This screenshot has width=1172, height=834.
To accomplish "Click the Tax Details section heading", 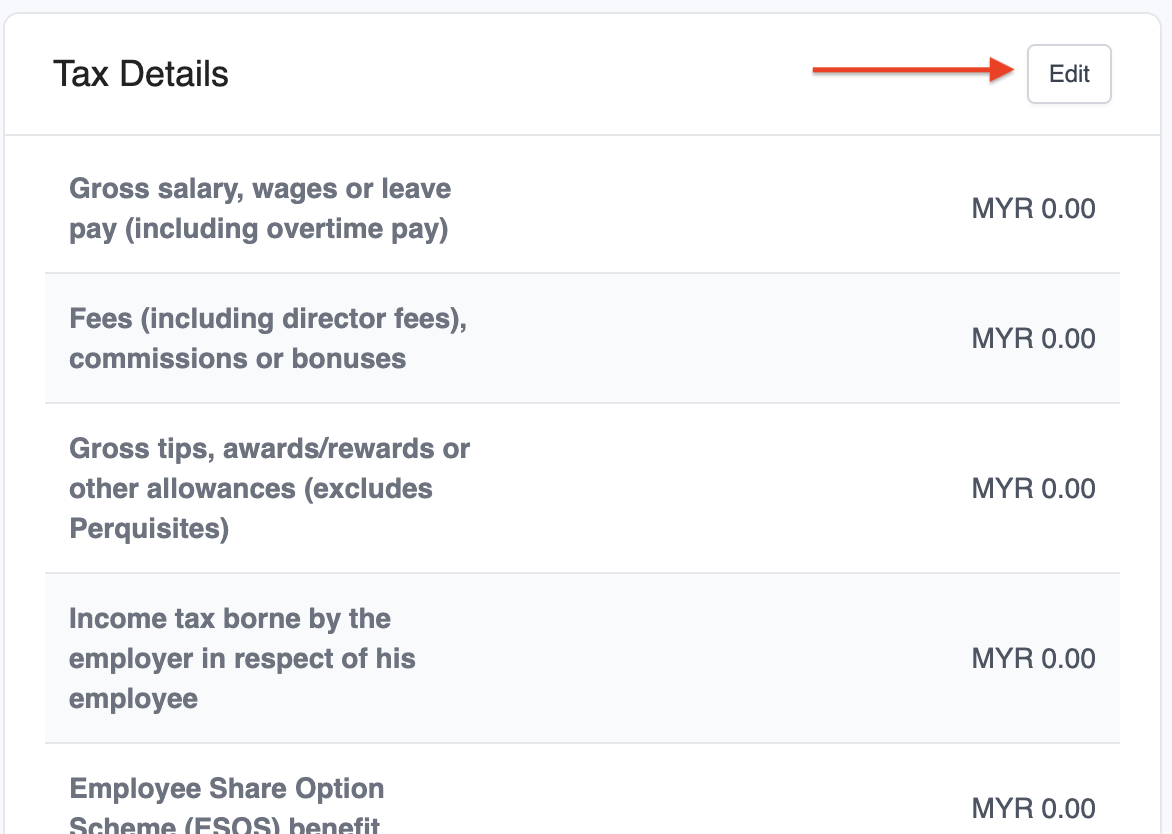I will coord(141,74).
